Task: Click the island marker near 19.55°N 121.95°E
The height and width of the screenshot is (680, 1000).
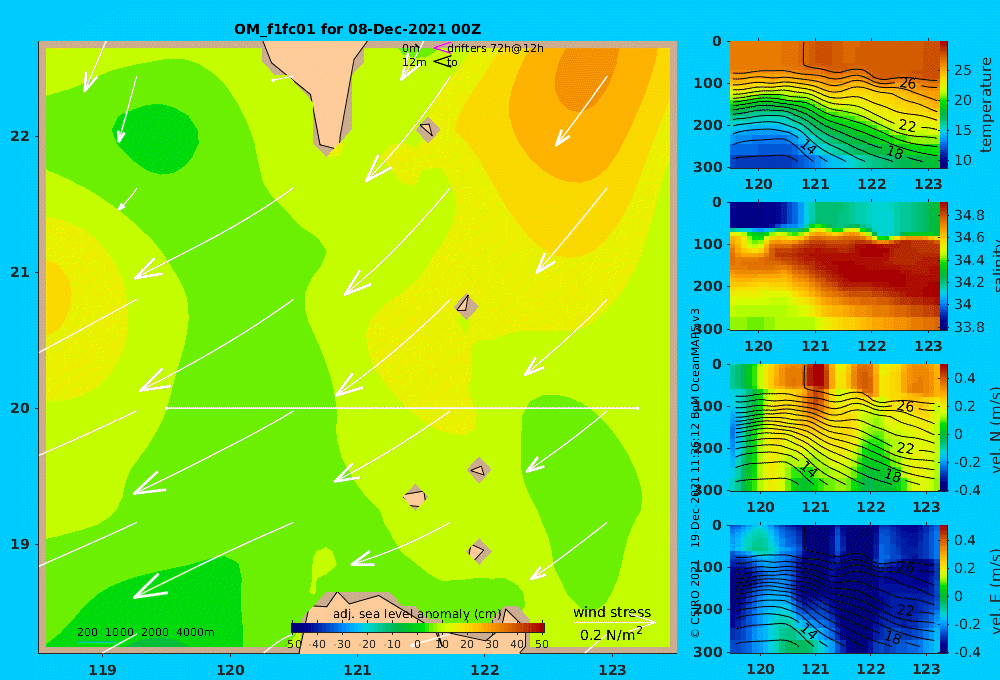Action: 479,470
